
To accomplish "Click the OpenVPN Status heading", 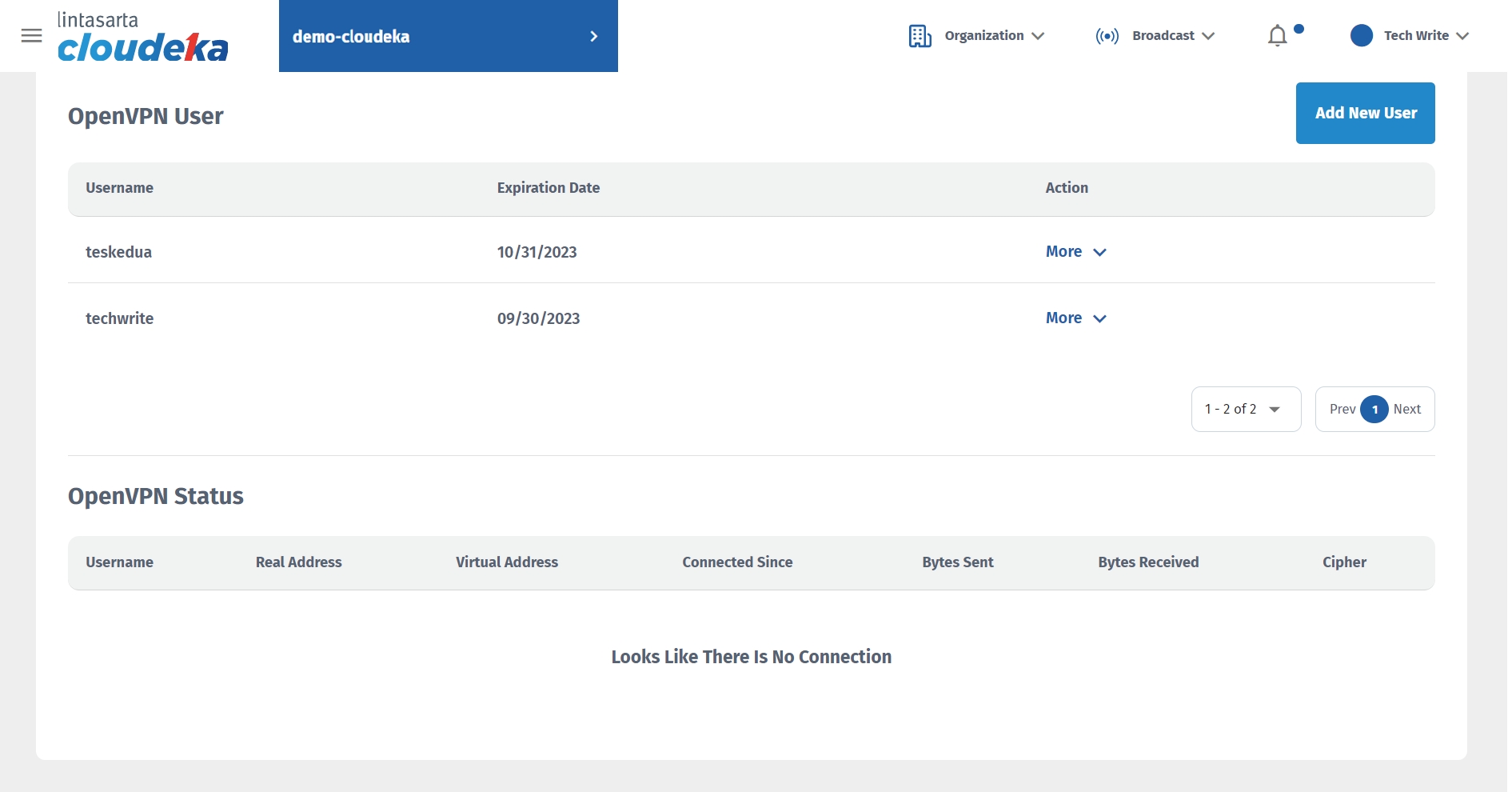I will 156,496.
